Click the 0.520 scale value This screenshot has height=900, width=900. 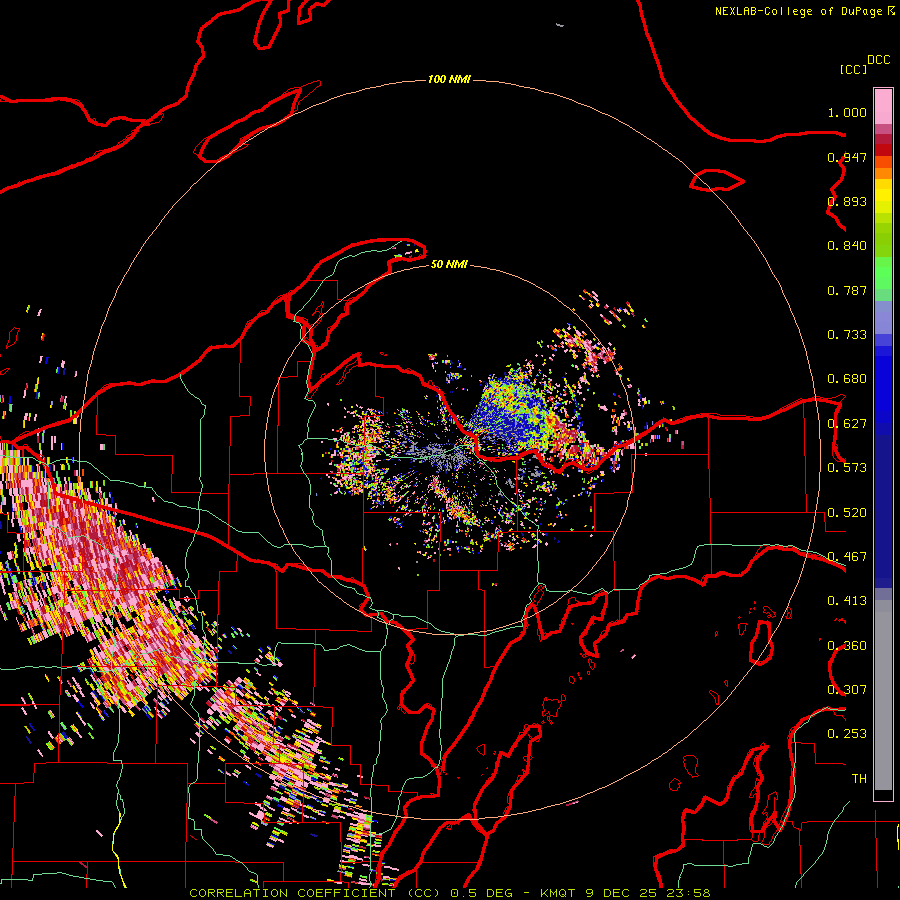[847, 513]
